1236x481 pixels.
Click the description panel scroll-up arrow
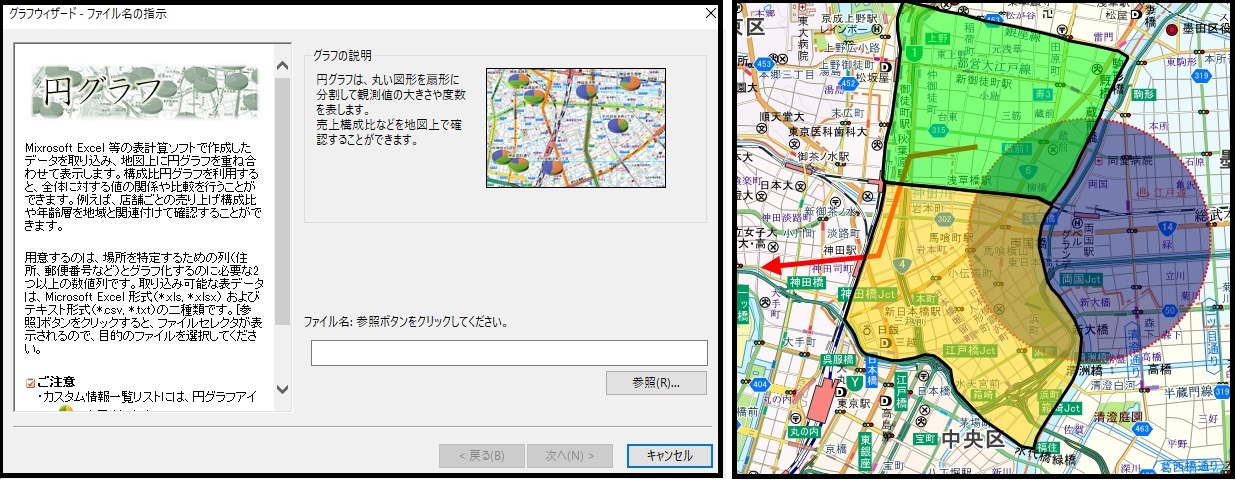281,66
